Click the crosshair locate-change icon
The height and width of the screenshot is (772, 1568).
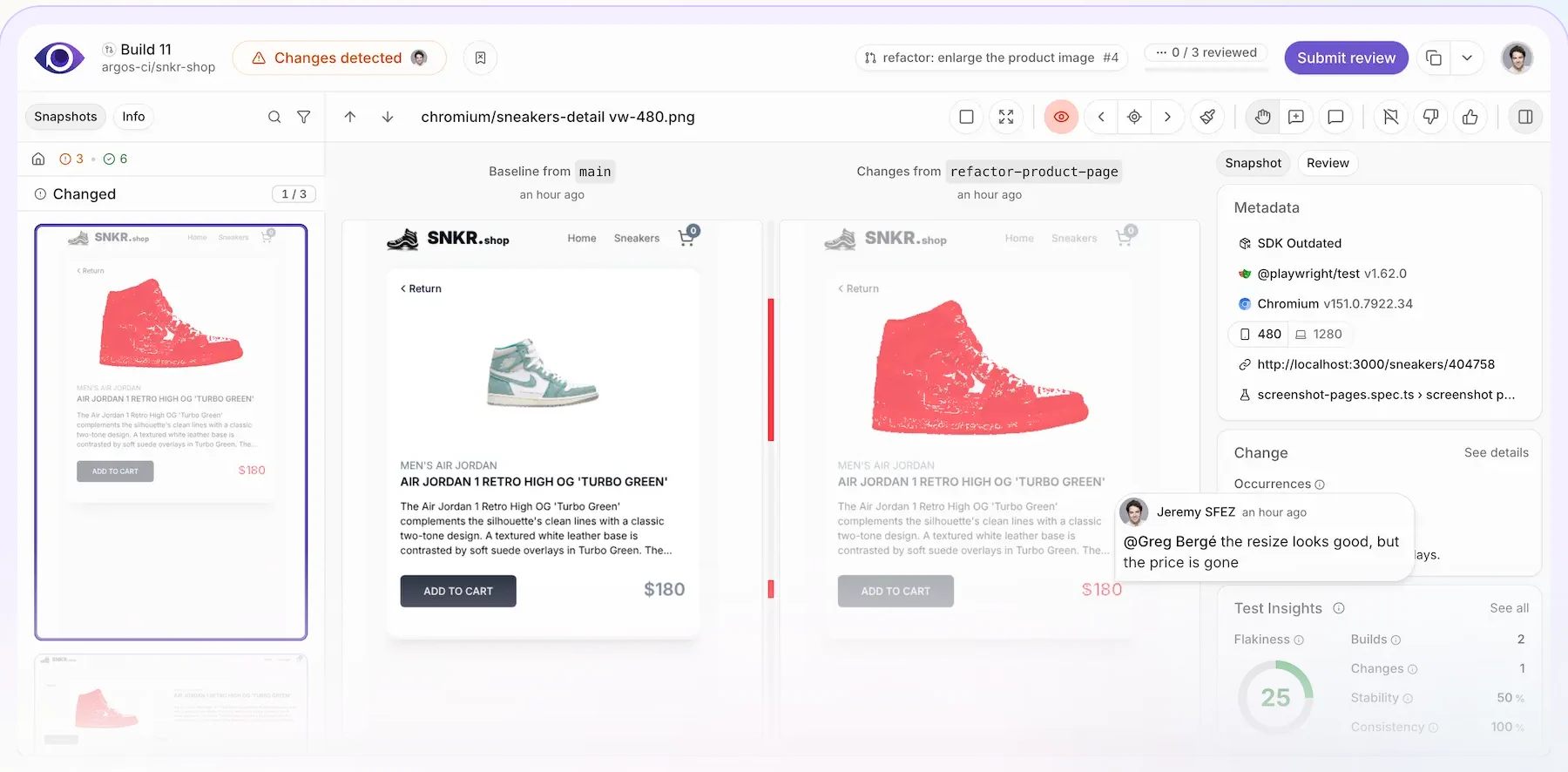coord(1134,117)
